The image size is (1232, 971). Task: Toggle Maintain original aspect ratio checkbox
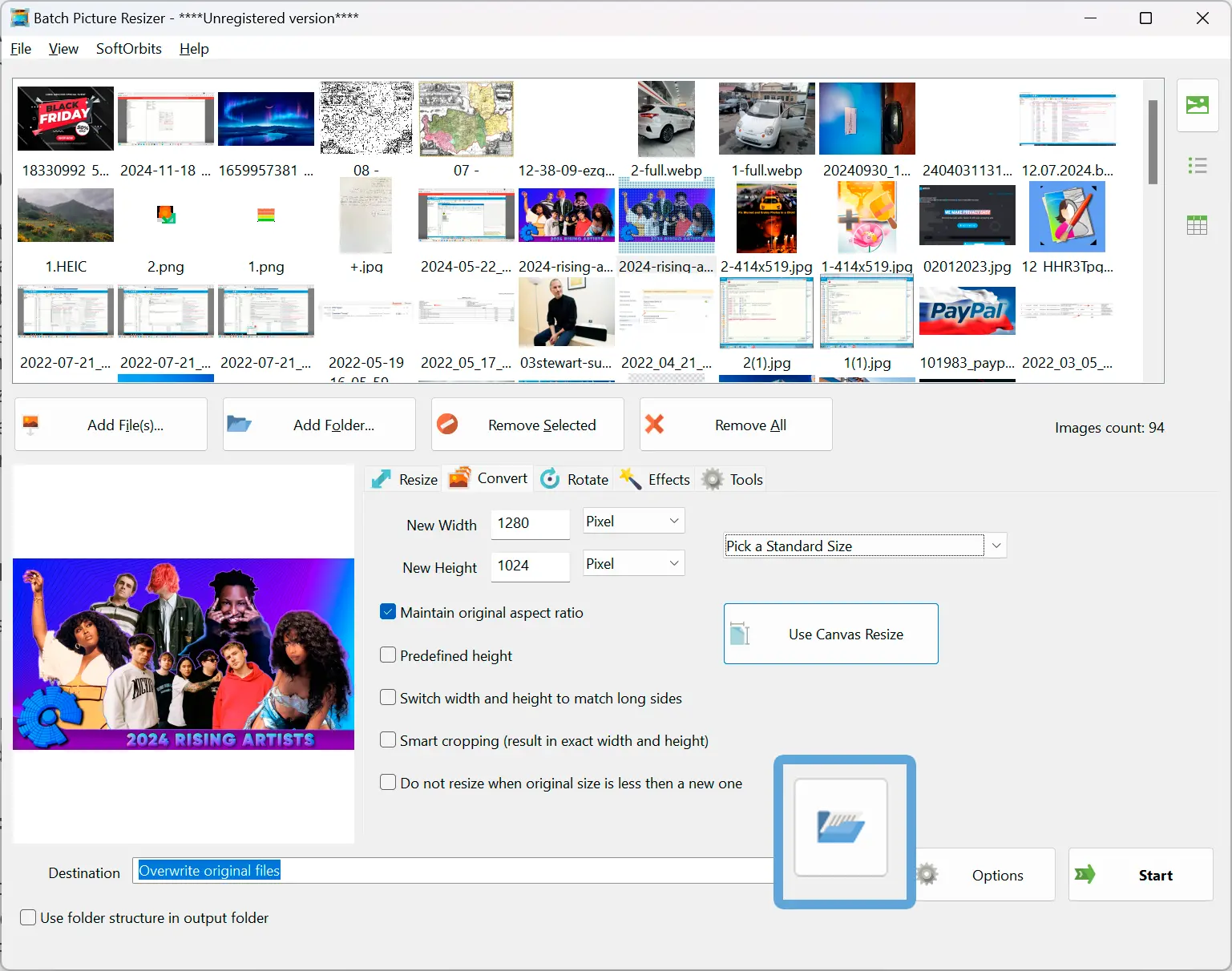tap(388, 612)
